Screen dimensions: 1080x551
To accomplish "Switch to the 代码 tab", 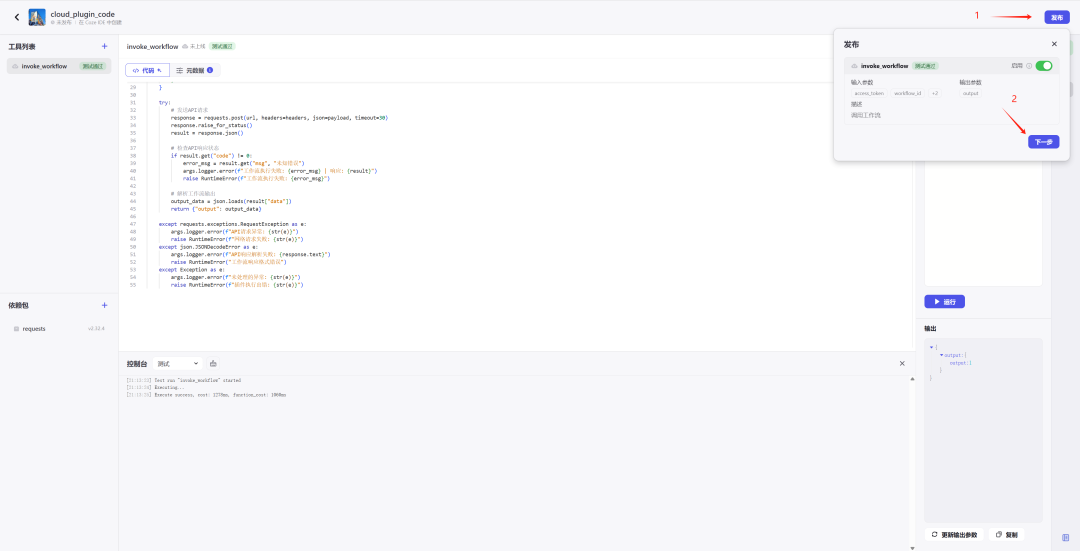I will click(146, 70).
